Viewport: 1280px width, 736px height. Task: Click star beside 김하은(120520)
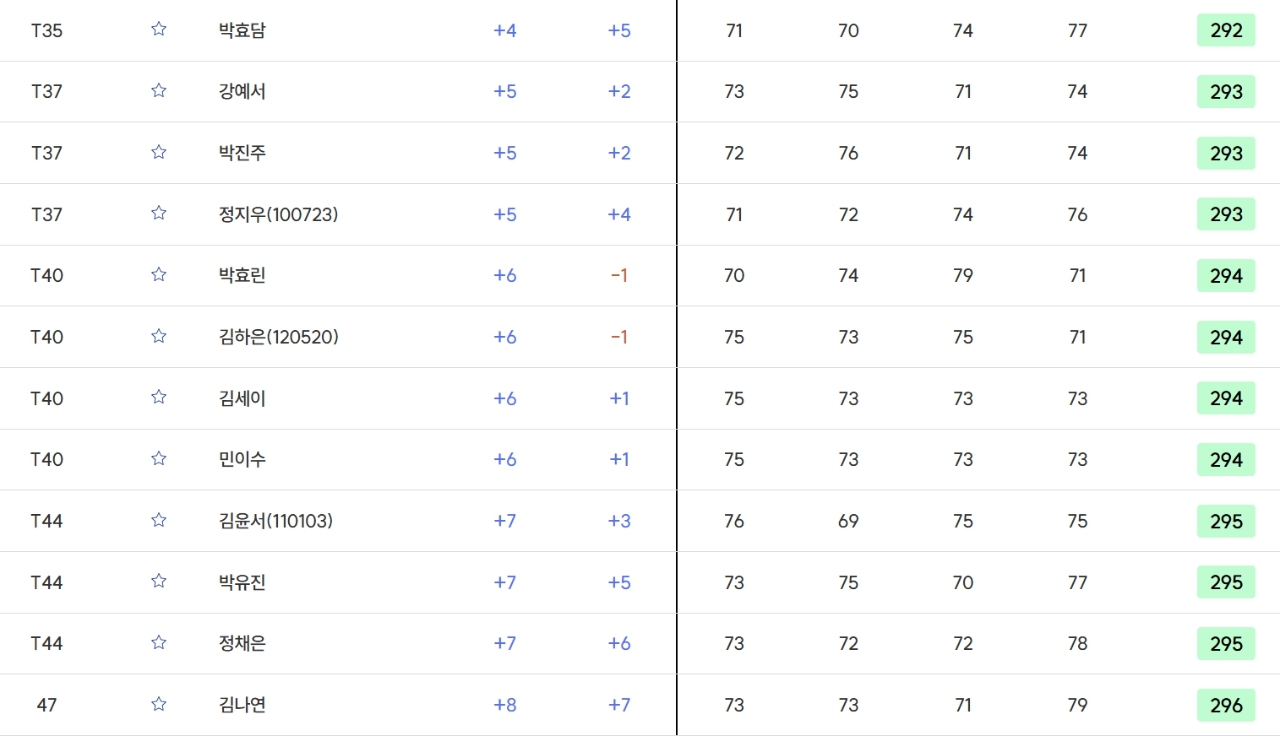158,336
